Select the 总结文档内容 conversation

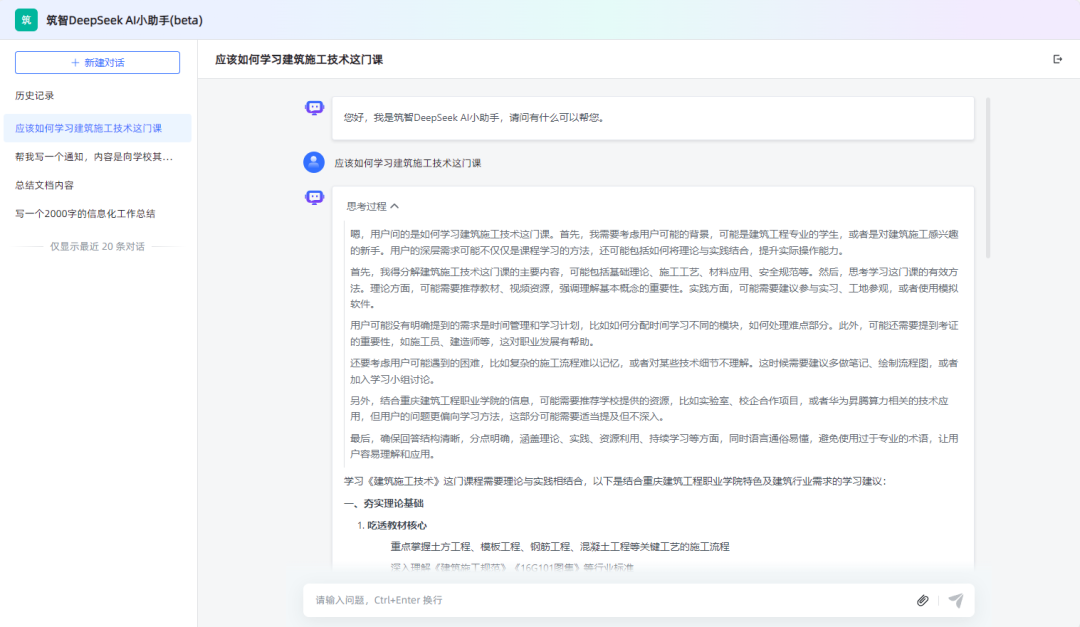tap(44, 185)
